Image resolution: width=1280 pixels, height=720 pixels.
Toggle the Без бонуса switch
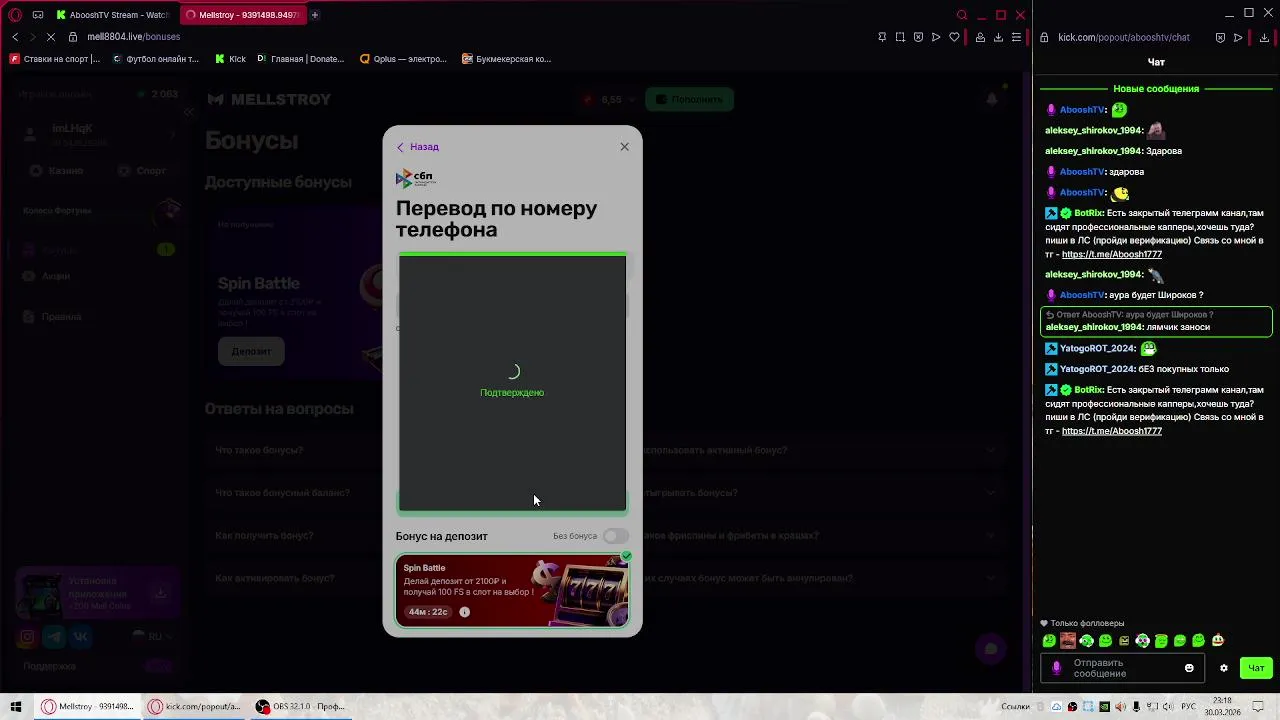pos(615,536)
